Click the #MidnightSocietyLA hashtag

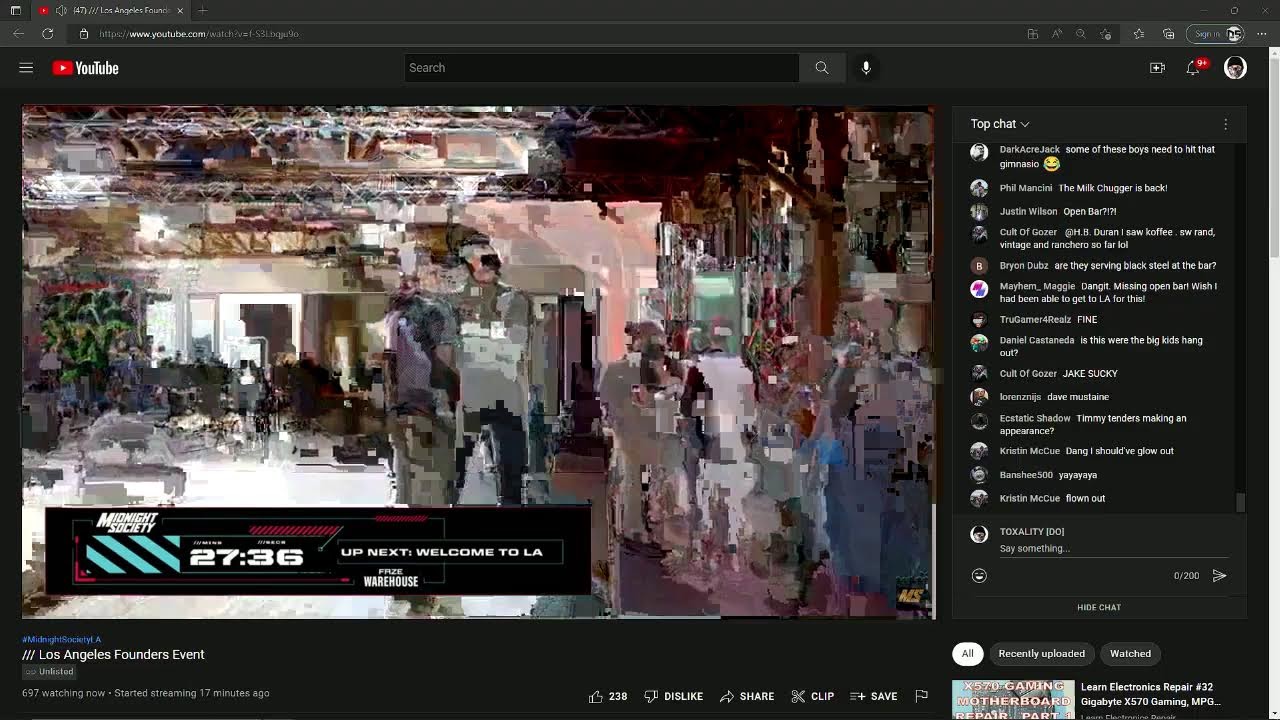tap(62, 639)
